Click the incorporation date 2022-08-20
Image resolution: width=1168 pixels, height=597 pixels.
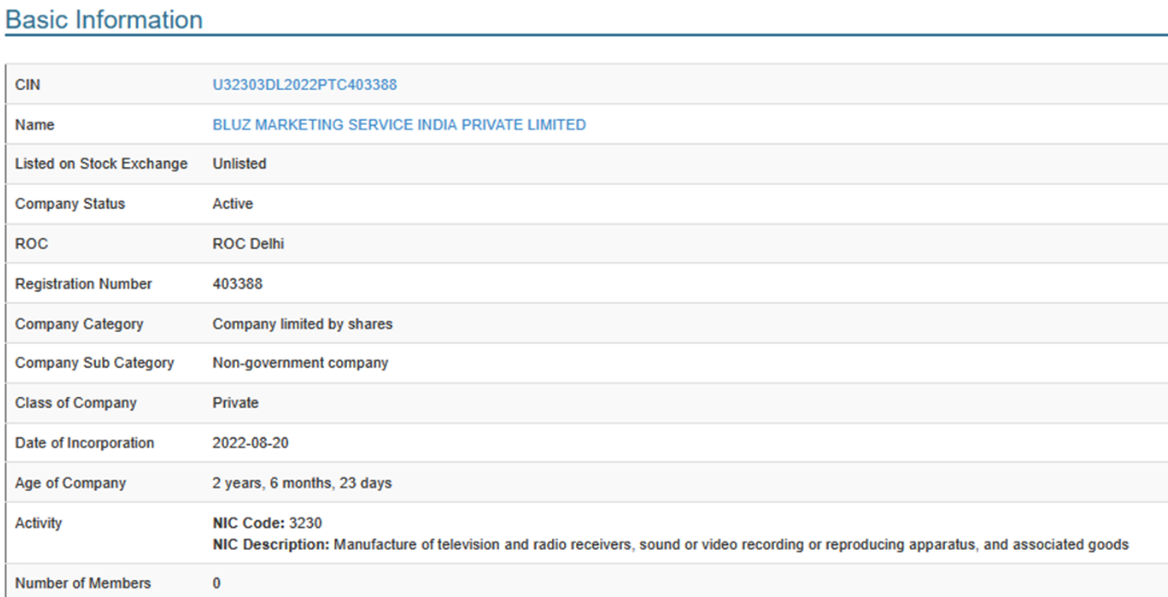[x=251, y=443]
